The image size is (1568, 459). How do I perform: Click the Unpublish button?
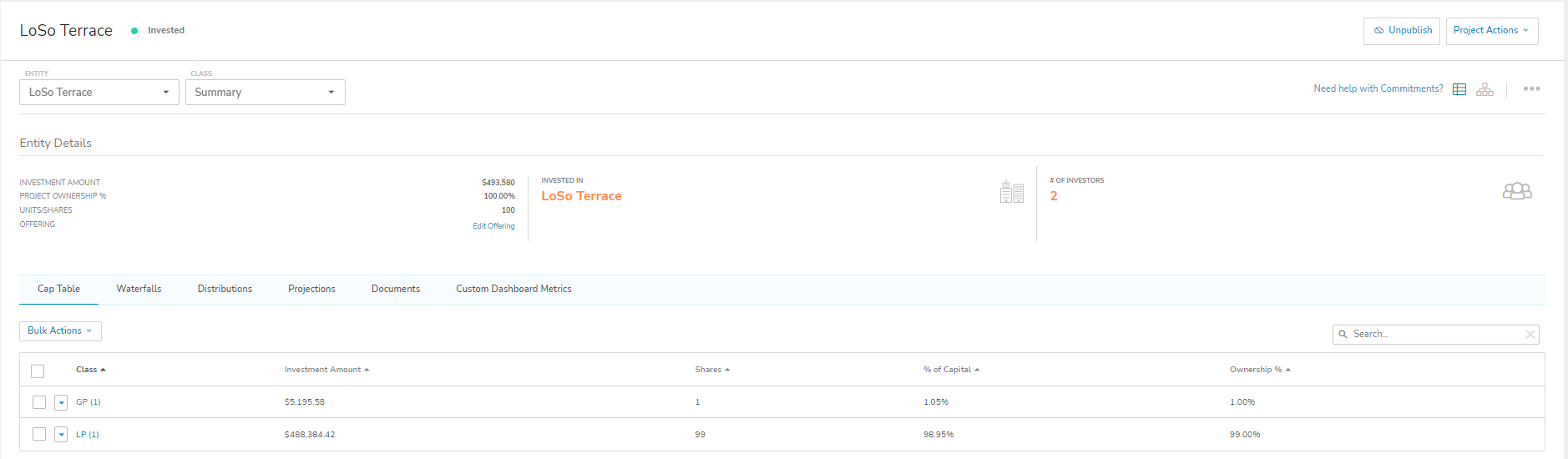(1401, 31)
